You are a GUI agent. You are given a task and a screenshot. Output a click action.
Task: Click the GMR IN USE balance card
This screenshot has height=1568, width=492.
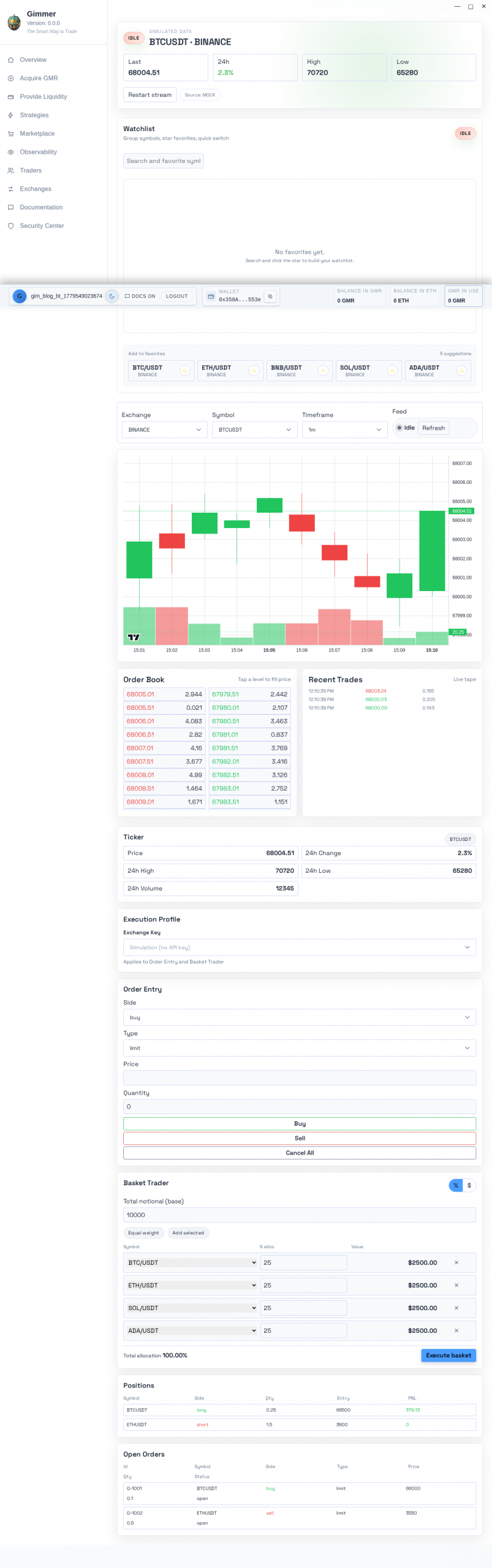click(463, 296)
